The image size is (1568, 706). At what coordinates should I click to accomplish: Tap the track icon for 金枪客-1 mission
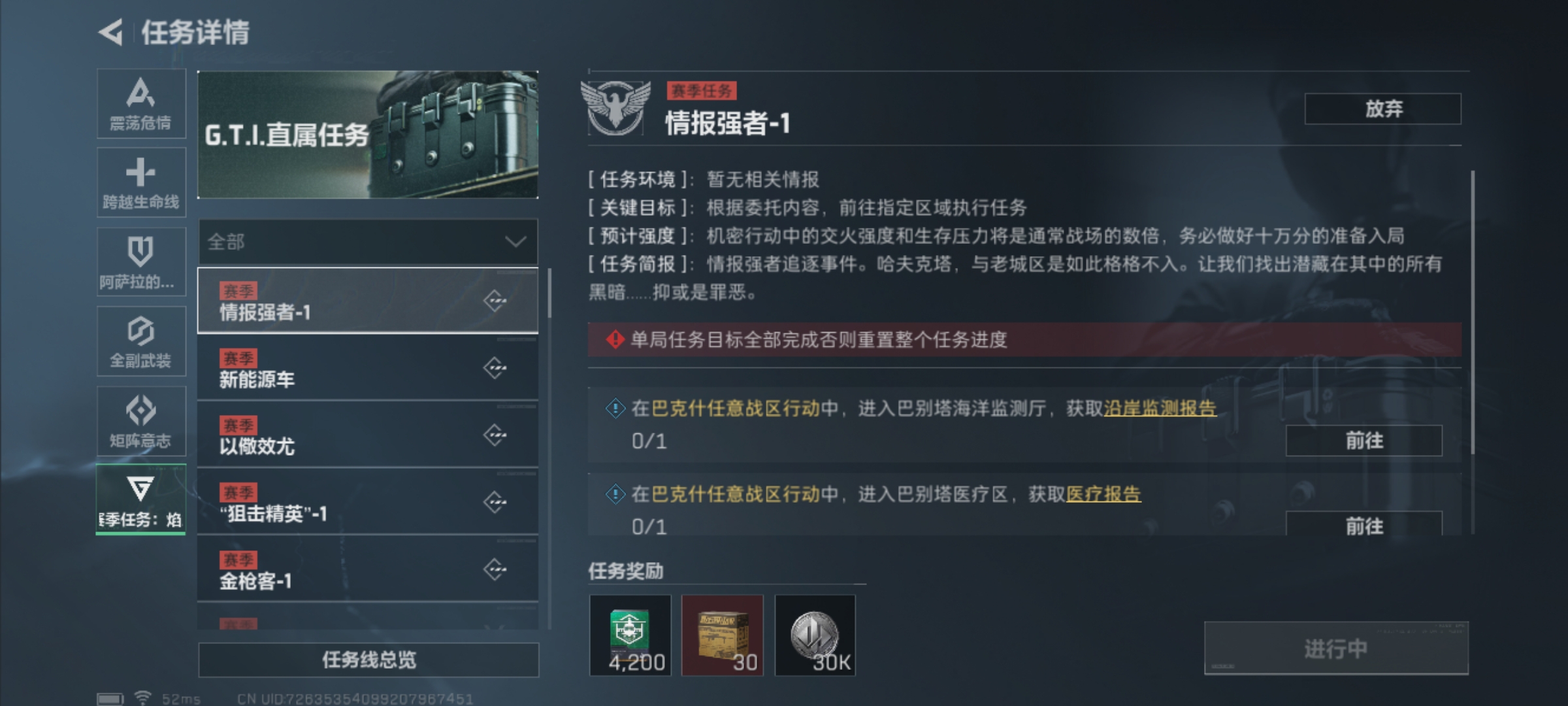495,569
